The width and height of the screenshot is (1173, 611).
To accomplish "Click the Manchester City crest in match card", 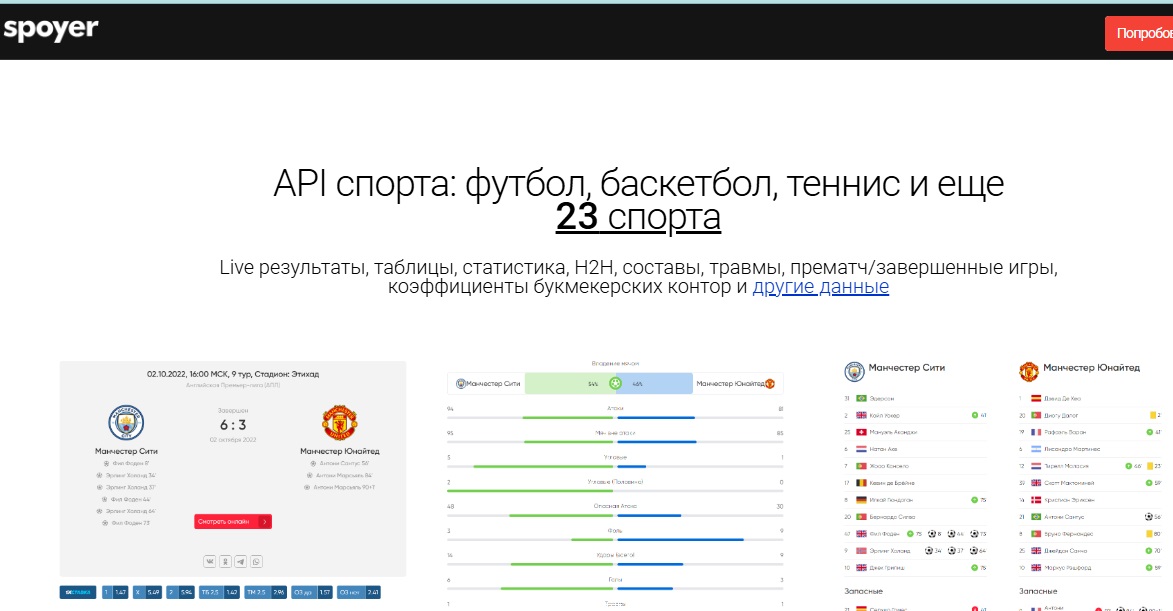I will (x=126, y=423).
